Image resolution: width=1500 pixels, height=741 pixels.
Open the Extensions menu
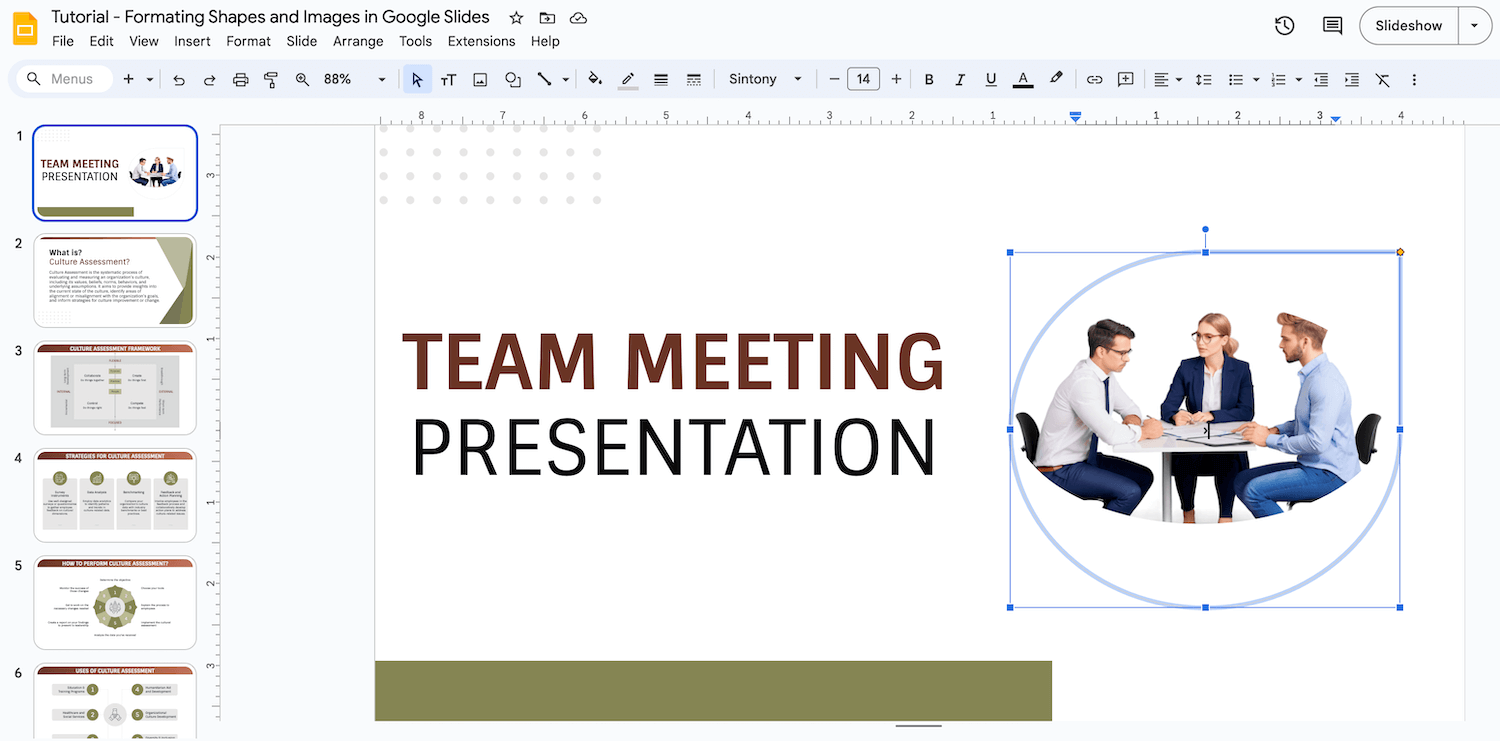(481, 42)
